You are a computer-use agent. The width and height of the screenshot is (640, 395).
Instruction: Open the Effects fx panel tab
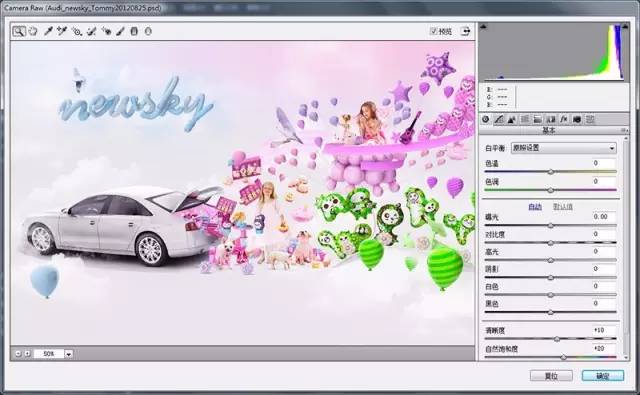click(x=564, y=119)
